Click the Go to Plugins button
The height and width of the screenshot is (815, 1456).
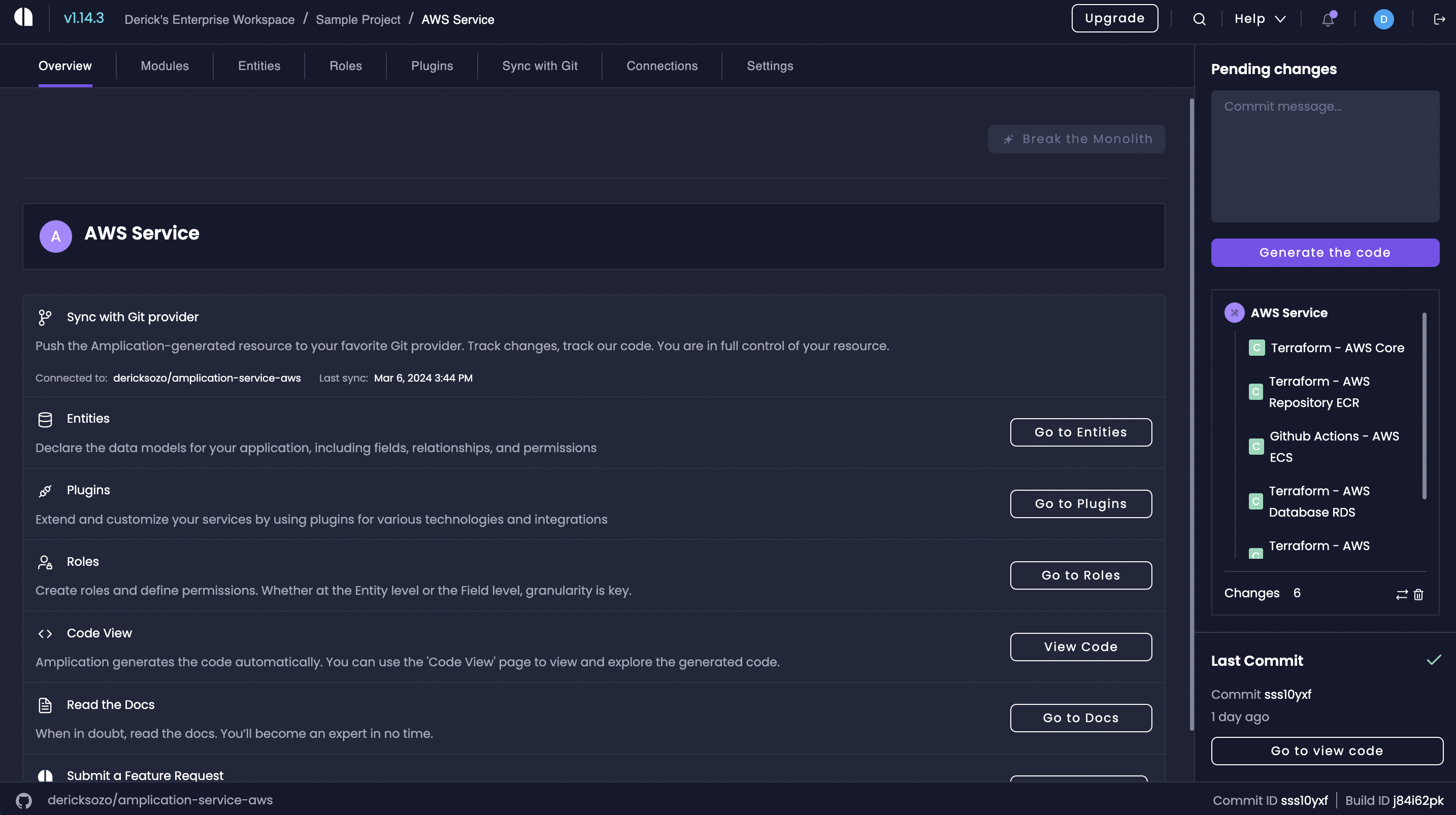[x=1080, y=503]
